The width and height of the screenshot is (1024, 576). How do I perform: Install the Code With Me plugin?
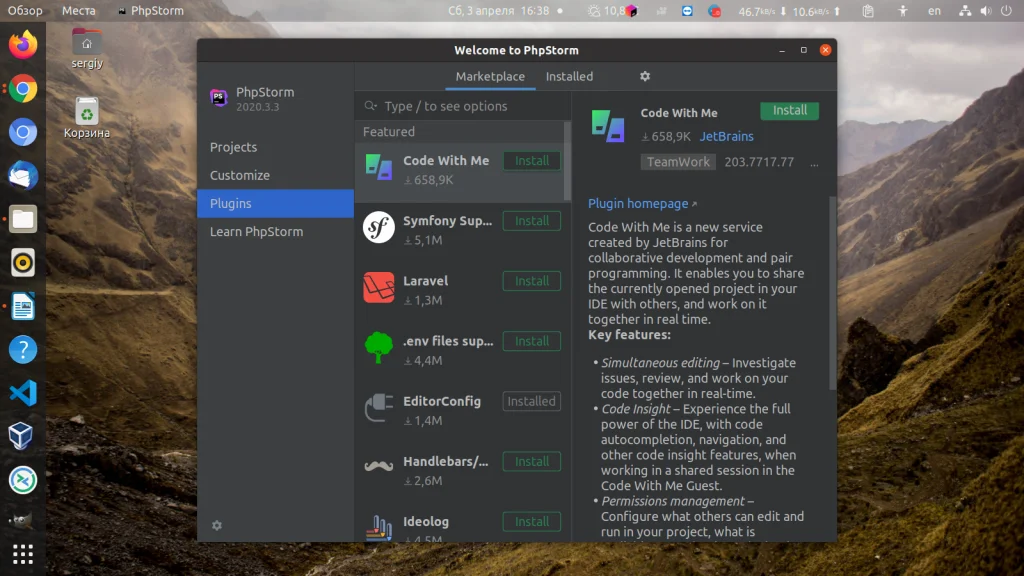[789, 110]
